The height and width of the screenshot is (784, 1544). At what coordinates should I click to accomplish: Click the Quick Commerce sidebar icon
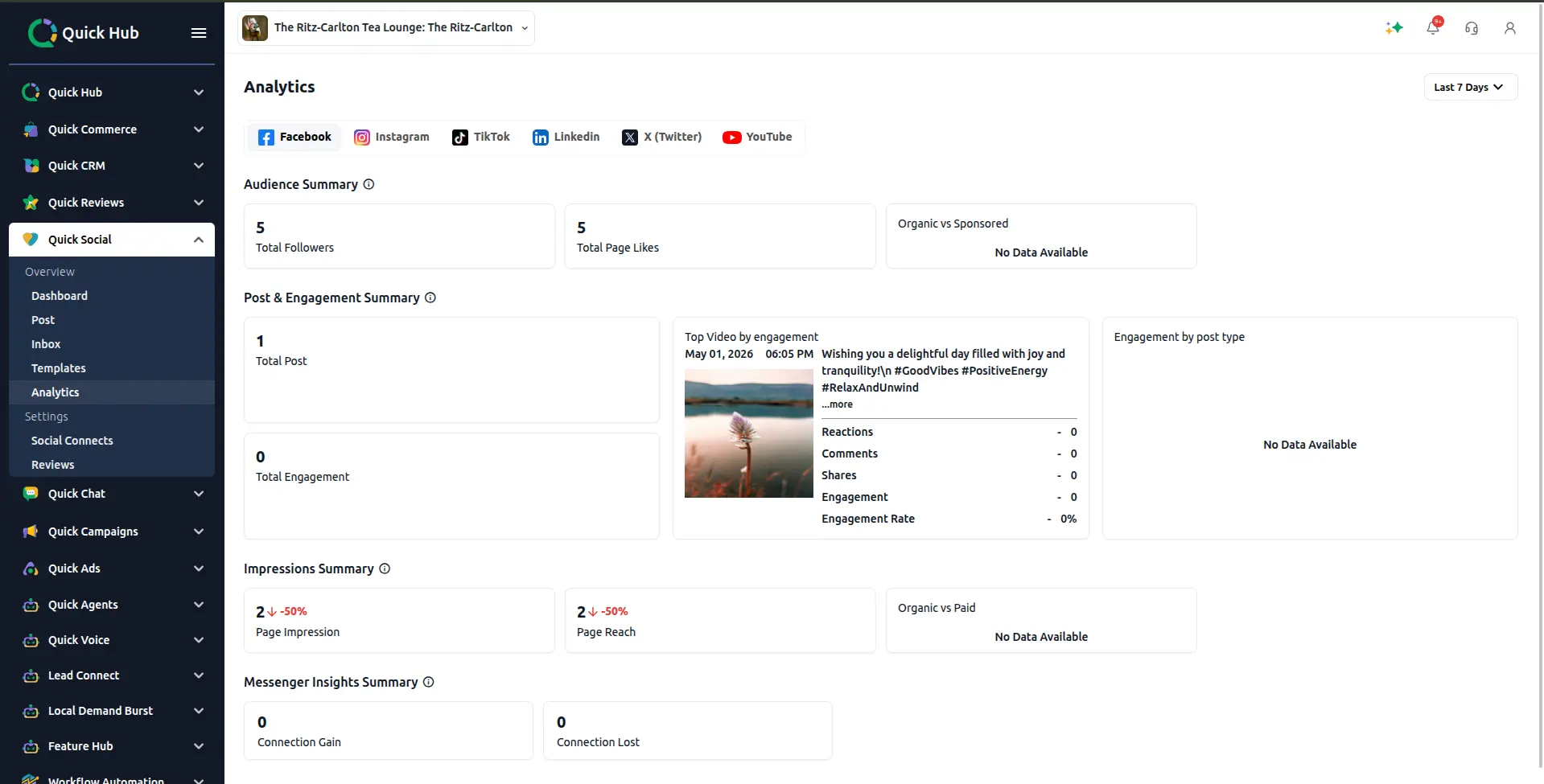[31, 129]
